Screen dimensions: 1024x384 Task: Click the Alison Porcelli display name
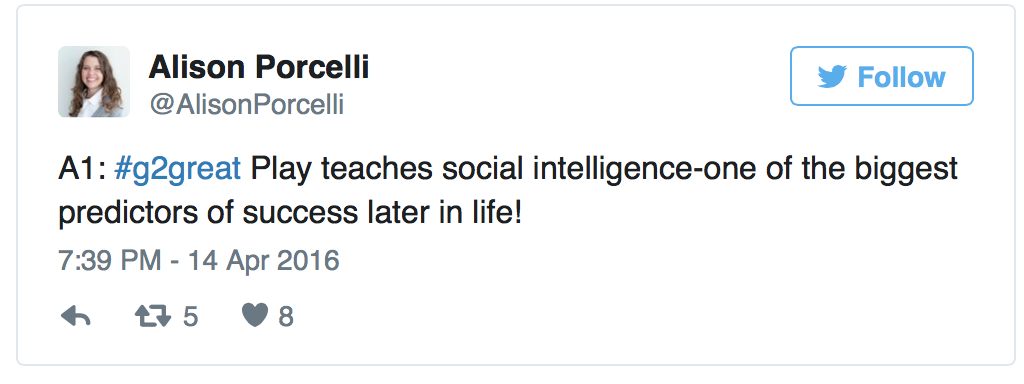pos(259,67)
